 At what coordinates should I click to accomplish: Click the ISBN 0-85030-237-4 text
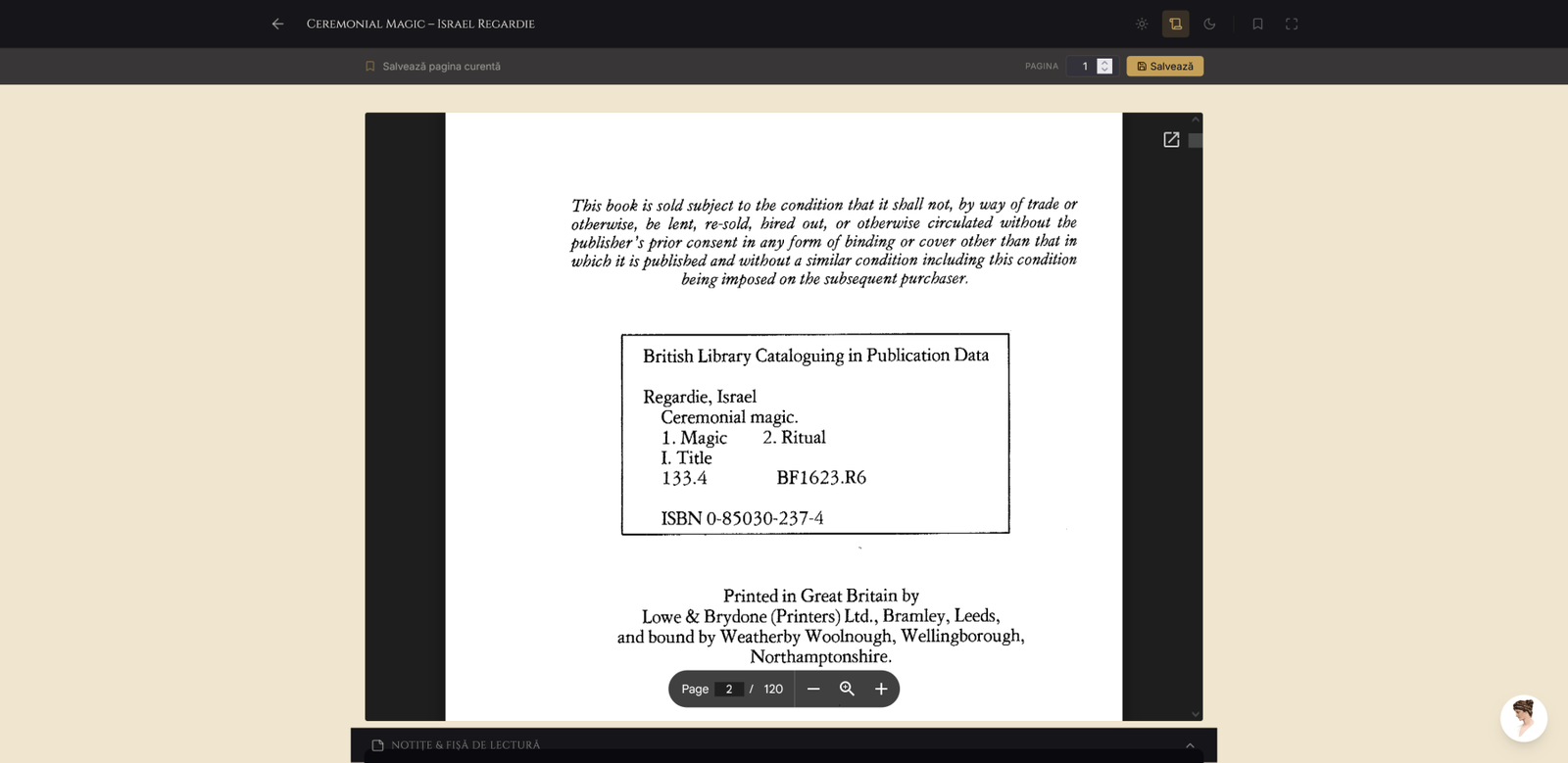[742, 518]
